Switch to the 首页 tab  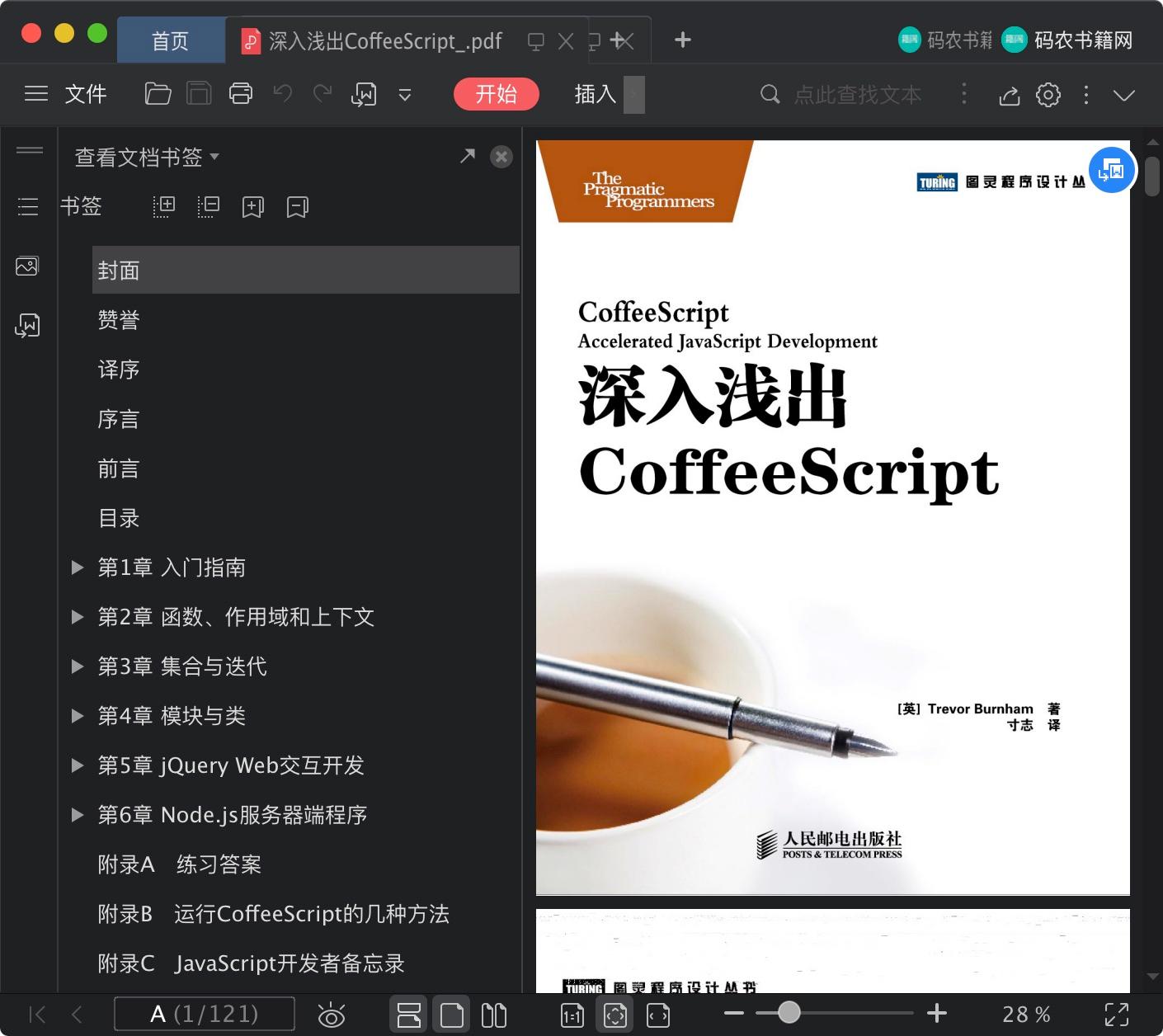click(x=171, y=40)
